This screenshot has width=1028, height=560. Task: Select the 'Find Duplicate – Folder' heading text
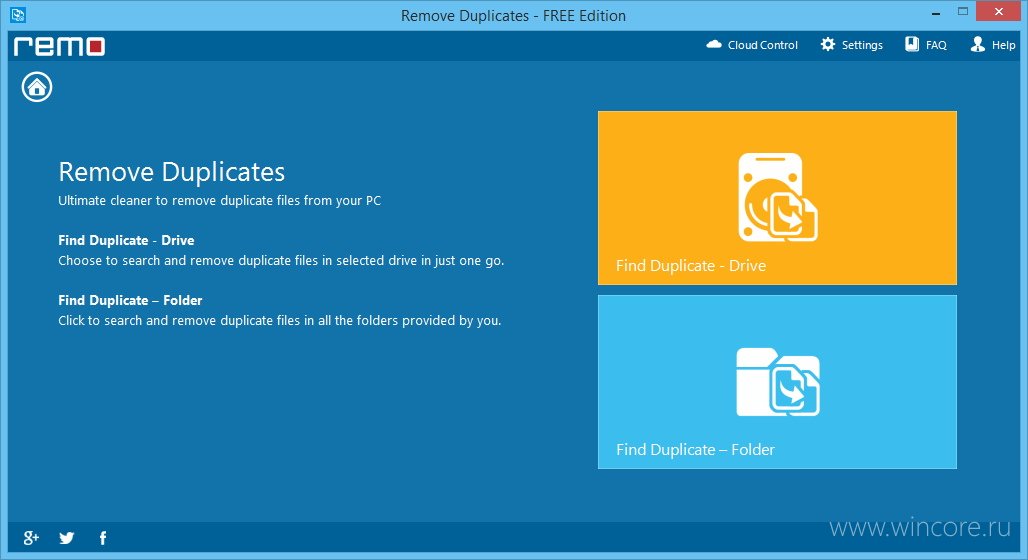pos(130,300)
